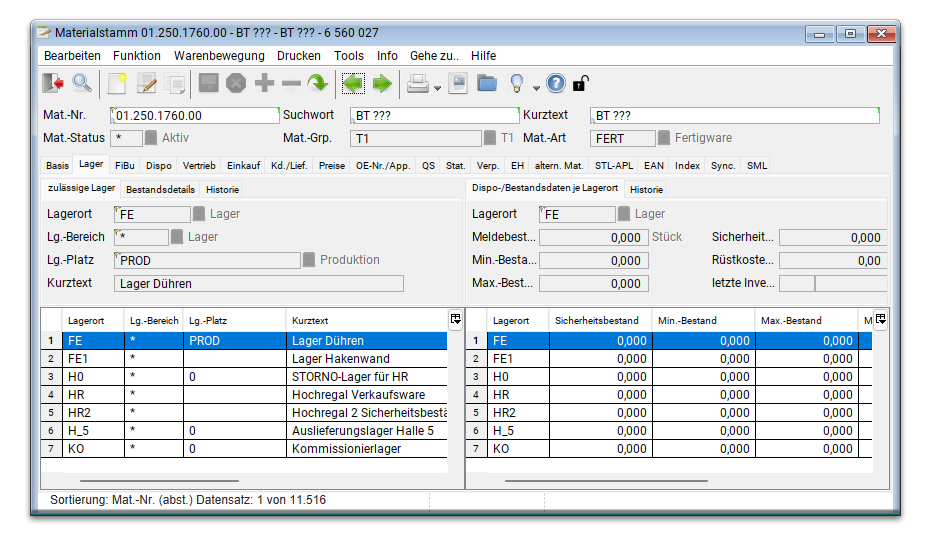Select row 'Lager Hakenwand' in left table
The image size is (931, 552).
coord(244,359)
